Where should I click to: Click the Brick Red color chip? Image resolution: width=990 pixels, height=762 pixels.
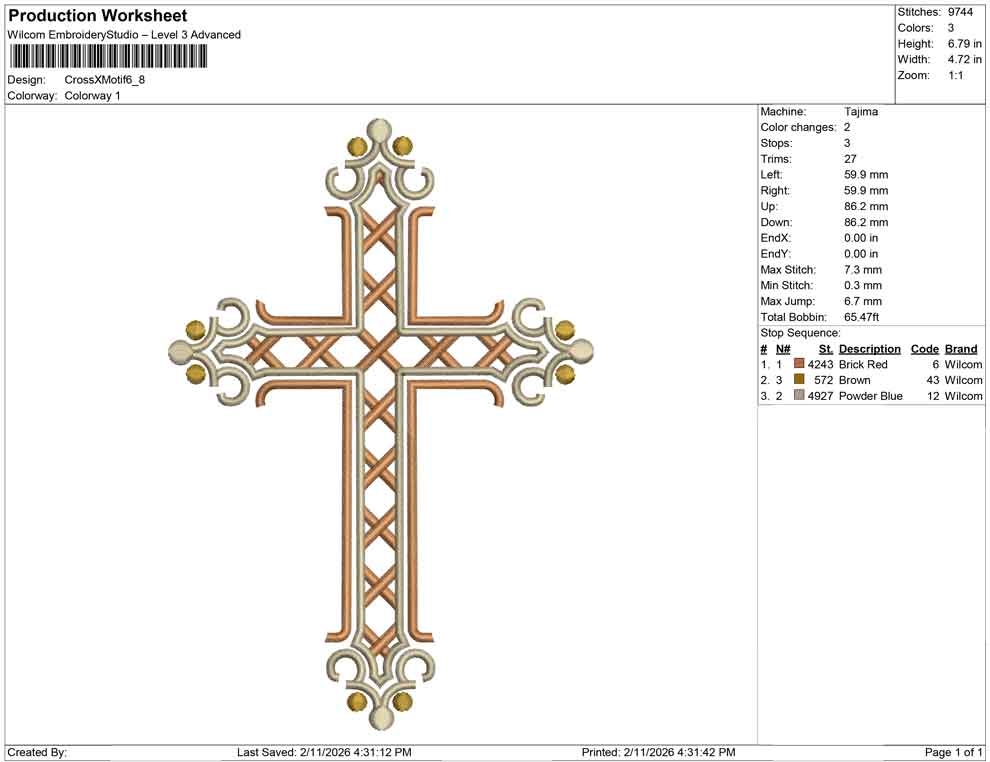[x=799, y=364]
